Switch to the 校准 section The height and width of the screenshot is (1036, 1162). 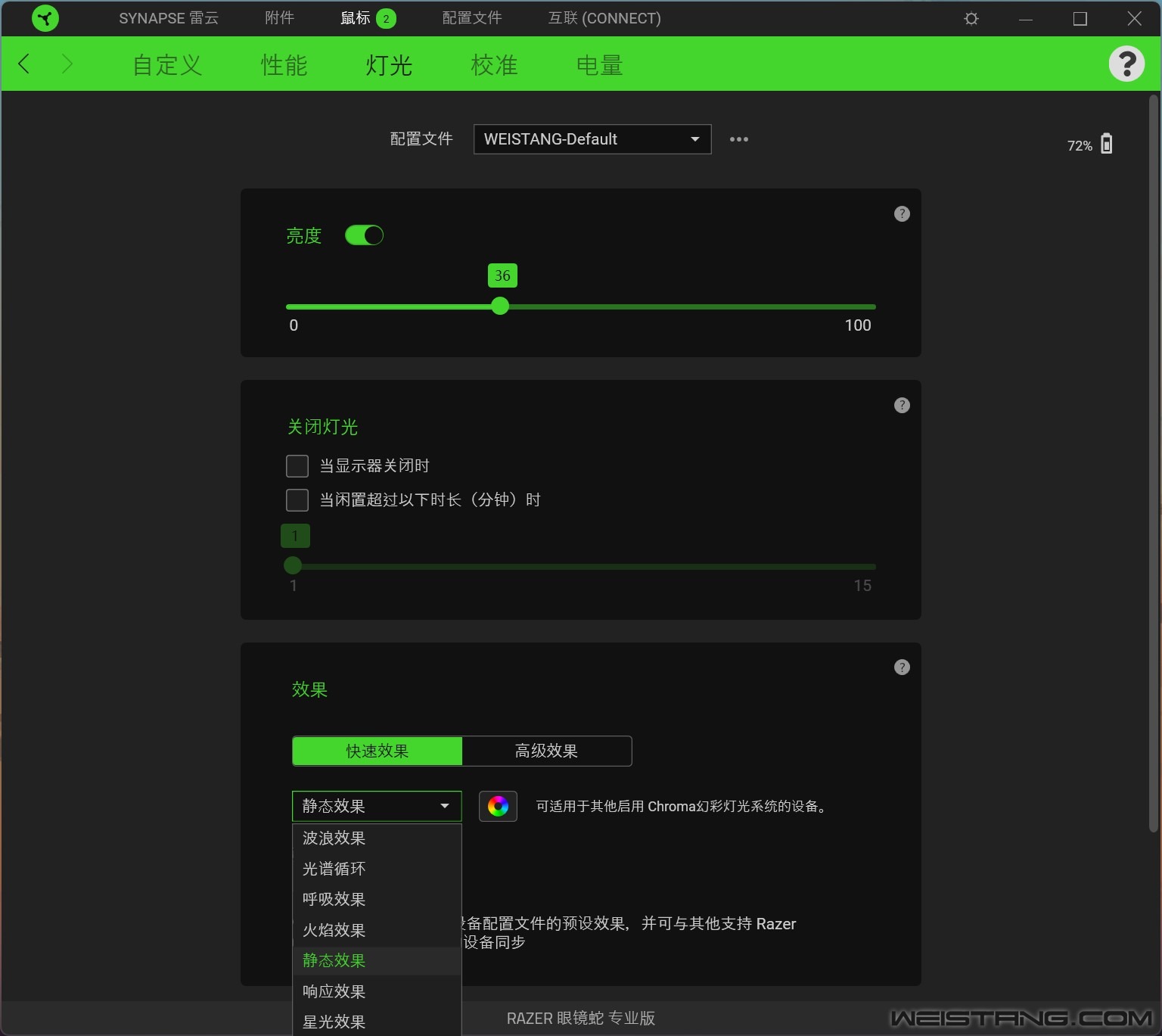pyautogui.click(x=494, y=65)
